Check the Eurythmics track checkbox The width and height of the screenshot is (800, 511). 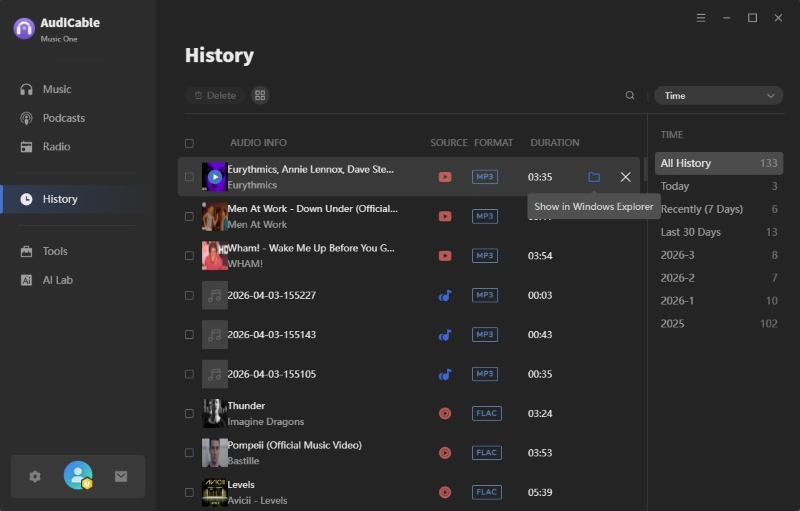[x=189, y=177]
